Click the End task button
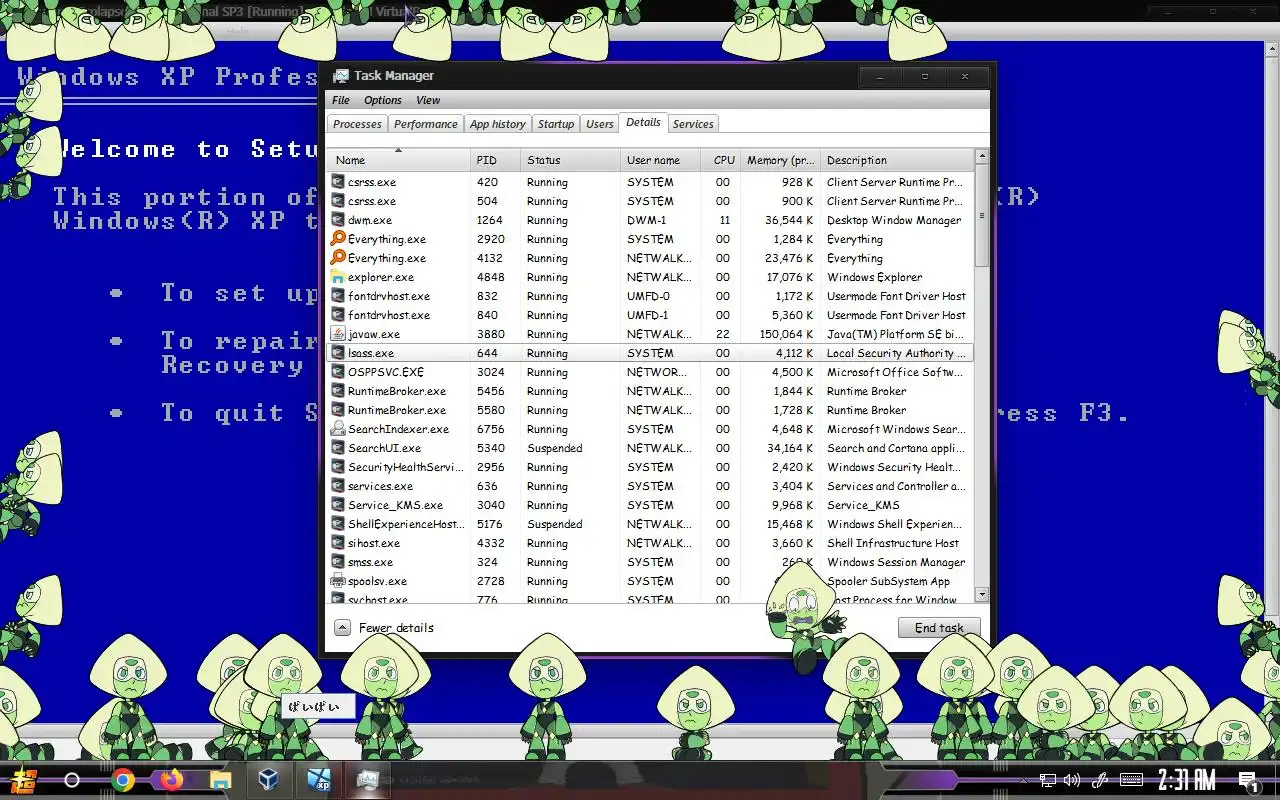1280x800 pixels. tap(939, 628)
